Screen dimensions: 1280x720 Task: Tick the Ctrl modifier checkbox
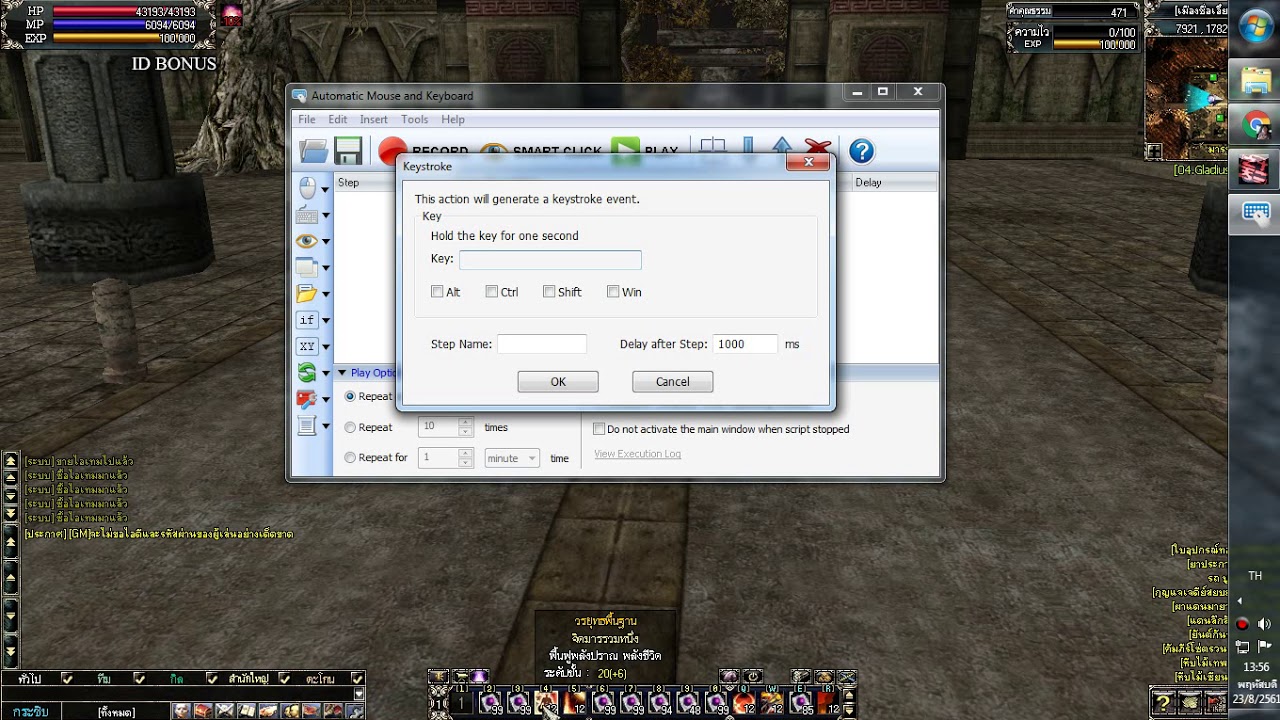(492, 292)
